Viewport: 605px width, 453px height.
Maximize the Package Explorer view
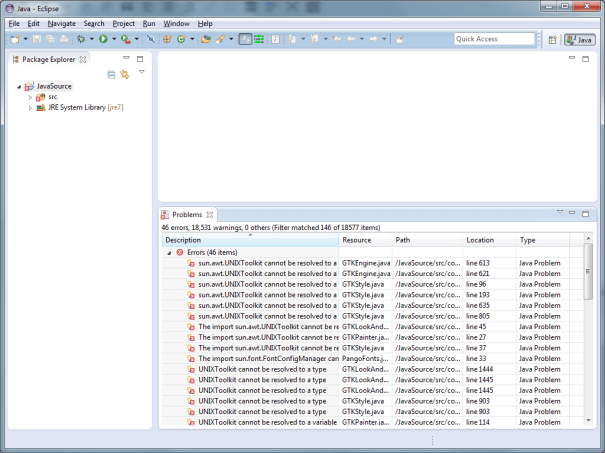pyautogui.click(x=140, y=59)
